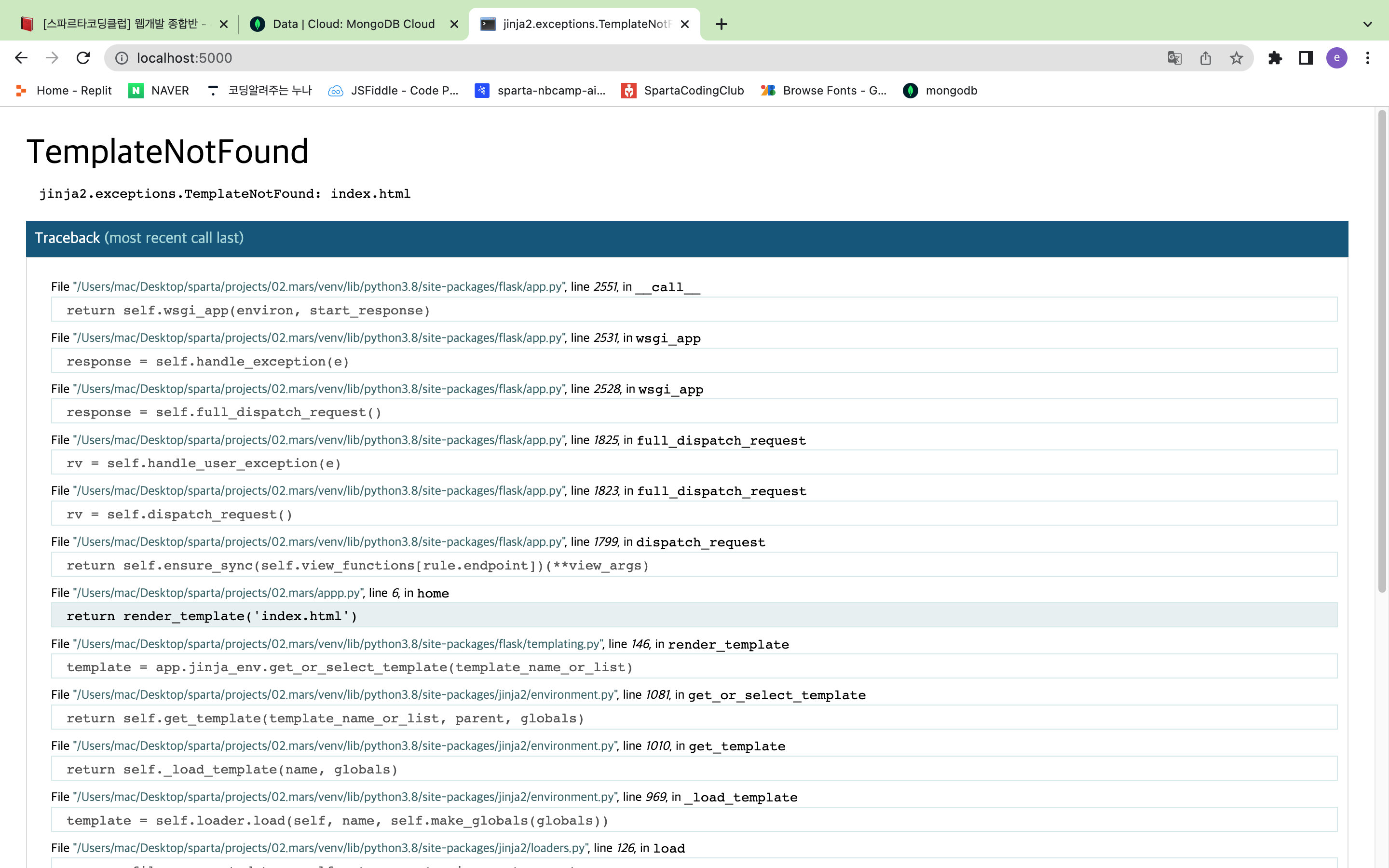Open a new tab with the plus button
This screenshot has width=1389, height=868.
pos(722,24)
